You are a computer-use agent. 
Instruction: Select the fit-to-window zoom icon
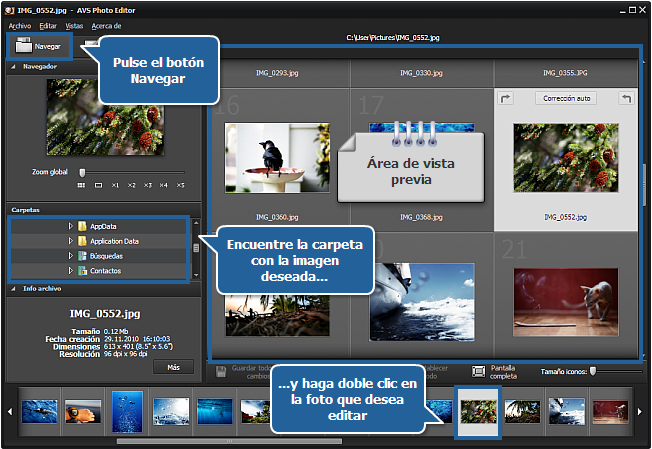coord(98,185)
